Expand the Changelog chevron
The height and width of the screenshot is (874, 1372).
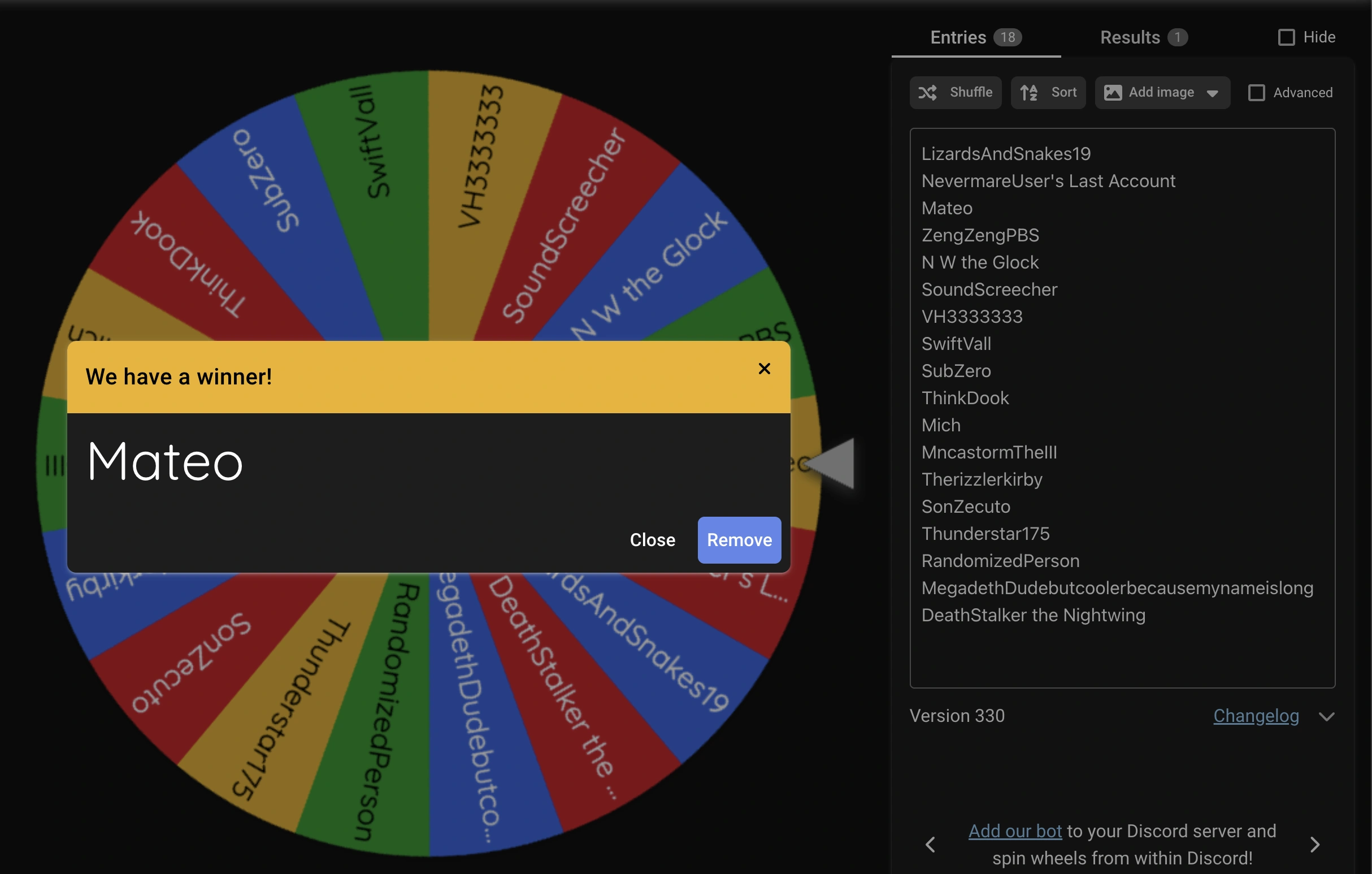point(1328,717)
